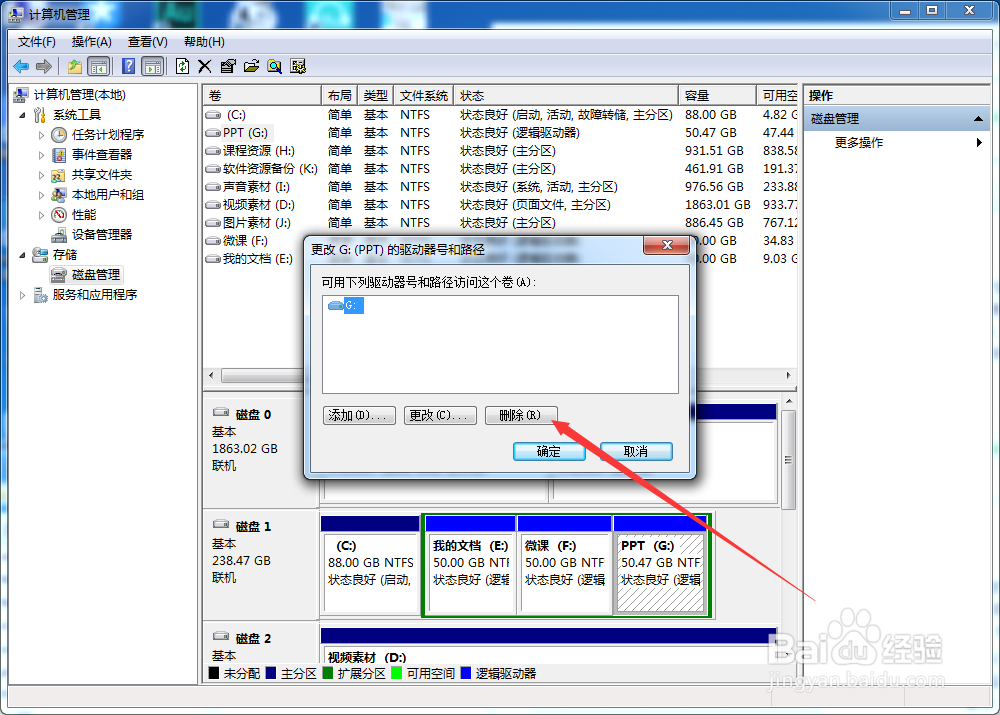
Task: Open the 操作(A) menu
Action: pyautogui.click(x=91, y=42)
